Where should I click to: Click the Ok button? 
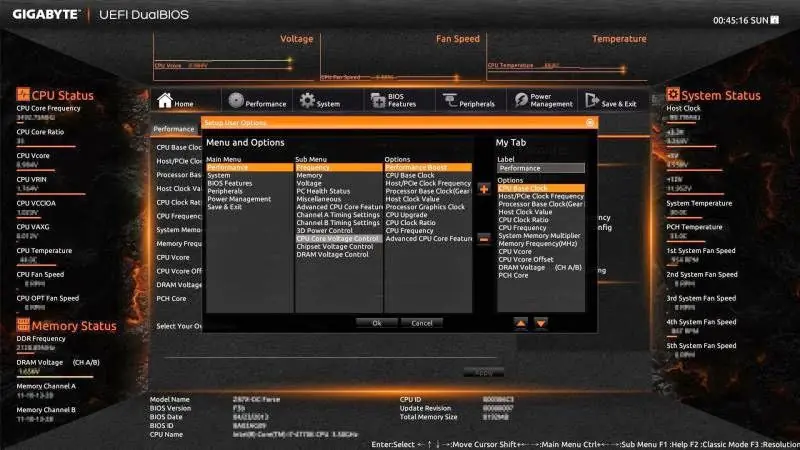[377, 323]
